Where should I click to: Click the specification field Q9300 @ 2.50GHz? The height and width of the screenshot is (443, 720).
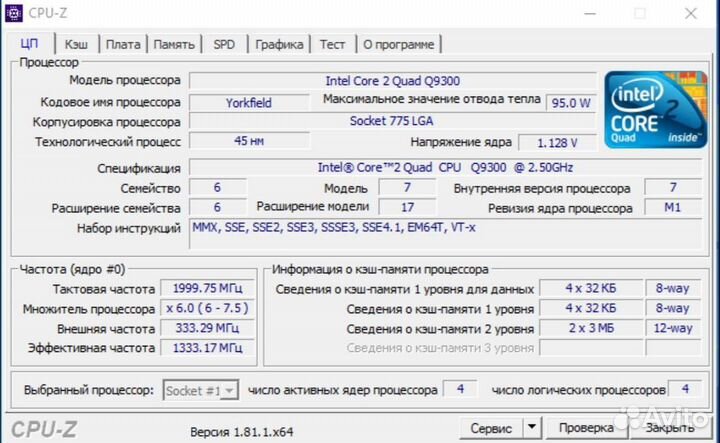point(445,168)
